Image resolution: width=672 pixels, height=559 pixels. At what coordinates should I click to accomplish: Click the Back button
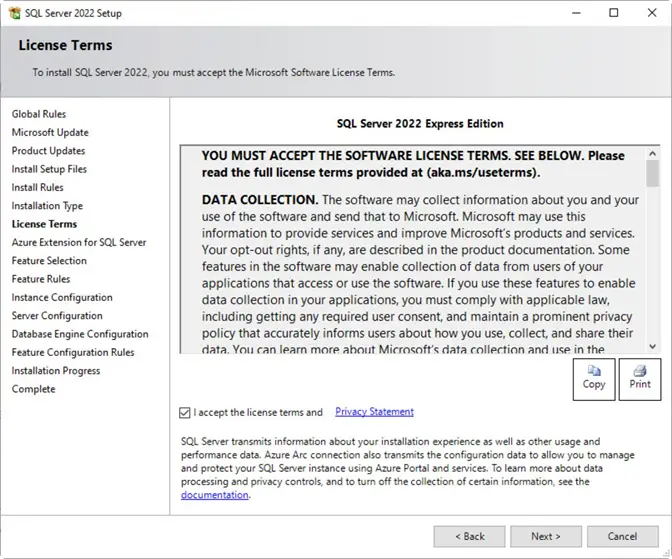pyautogui.click(x=469, y=536)
